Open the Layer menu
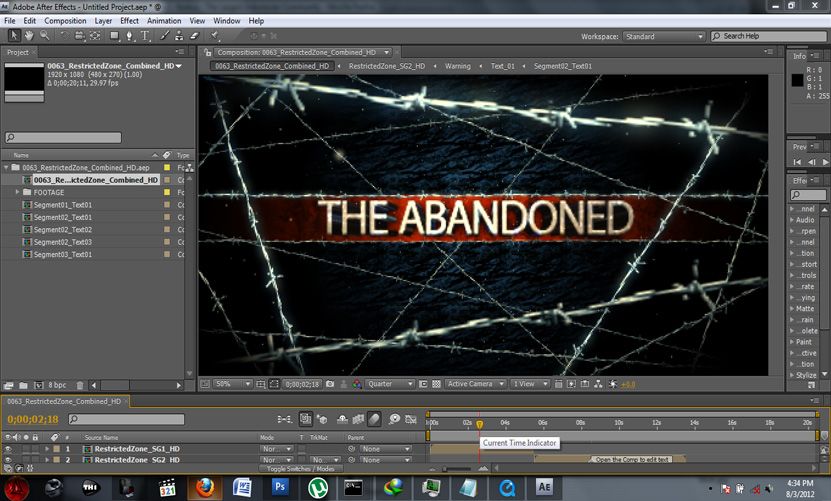This screenshot has height=501, width=831. tap(103, 21)
